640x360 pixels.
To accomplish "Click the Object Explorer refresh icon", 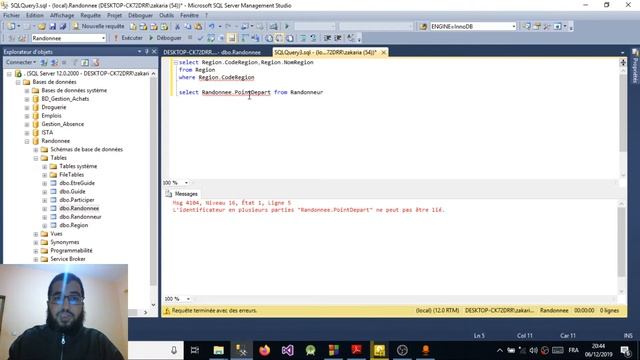I will [85, 62].
